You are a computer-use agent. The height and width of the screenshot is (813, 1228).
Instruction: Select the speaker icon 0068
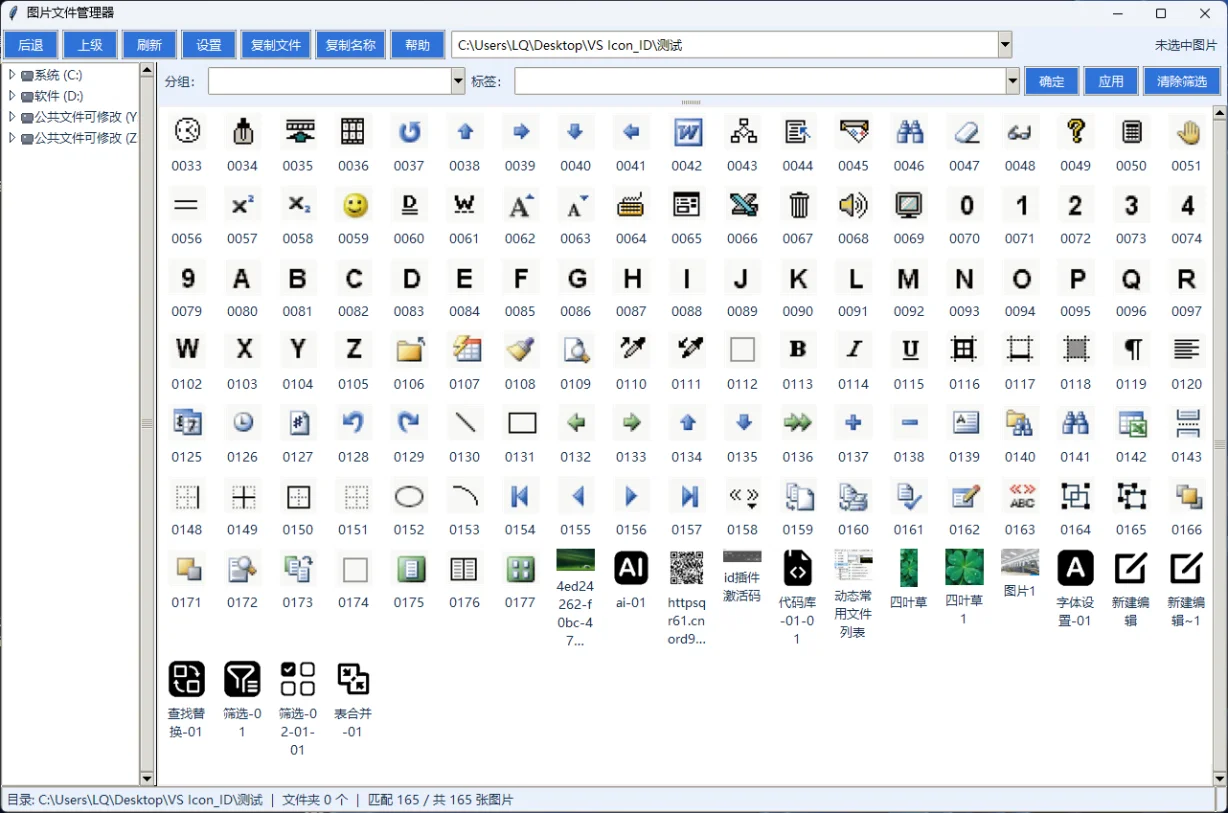853,206
